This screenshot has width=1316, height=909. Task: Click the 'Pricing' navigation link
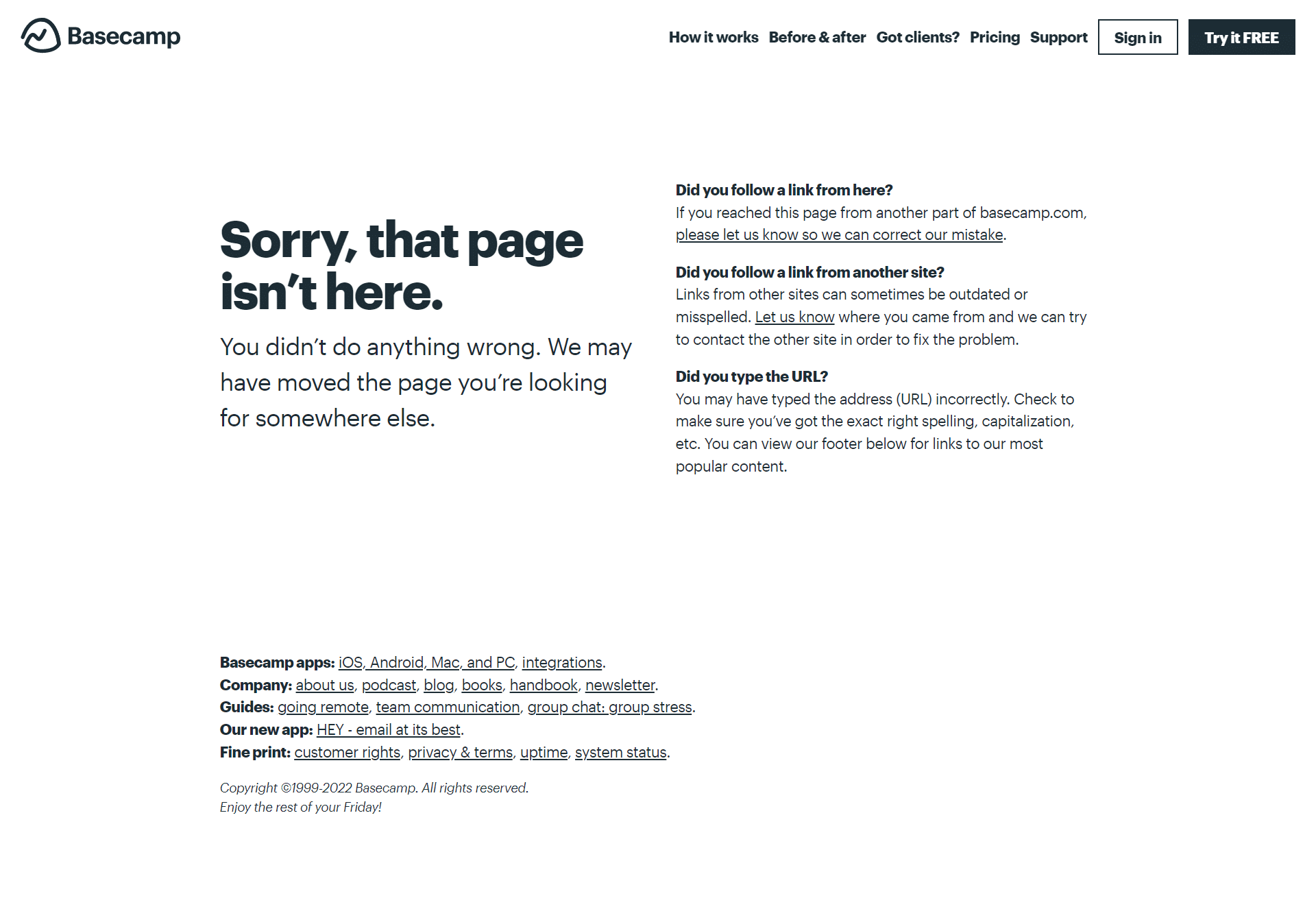point(993,37)
